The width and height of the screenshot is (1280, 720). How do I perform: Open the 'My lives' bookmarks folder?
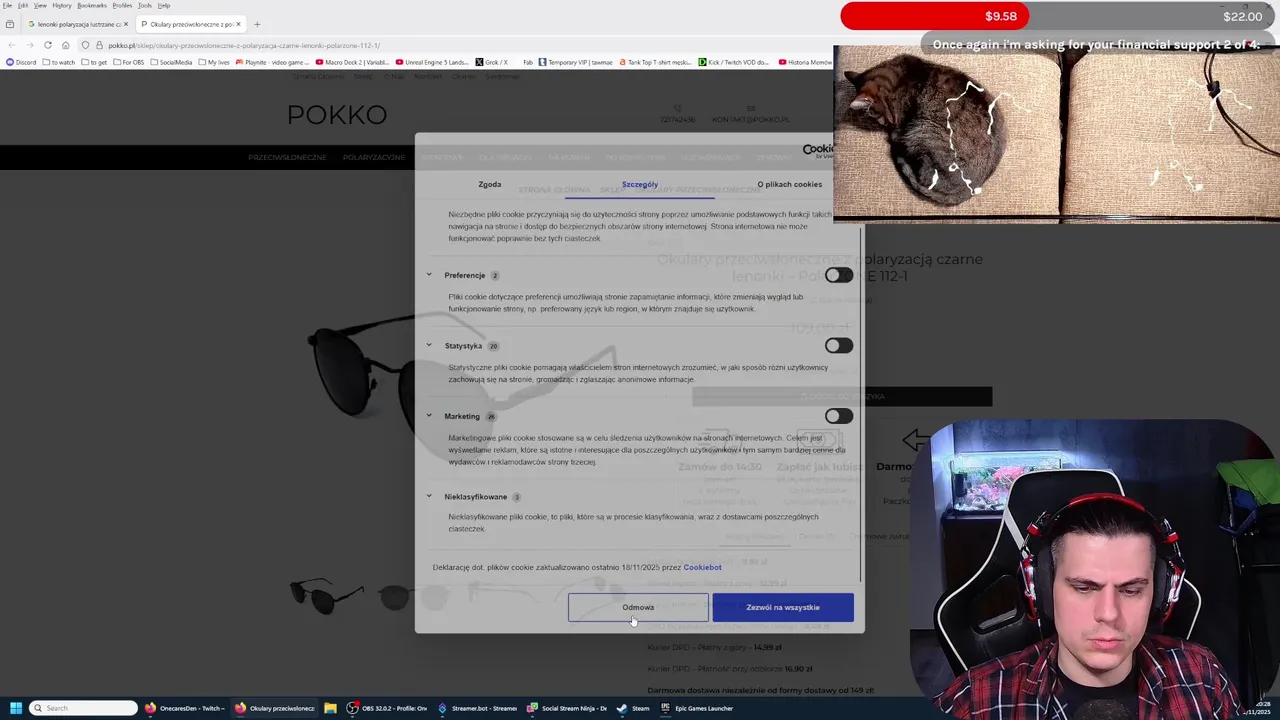214,62
